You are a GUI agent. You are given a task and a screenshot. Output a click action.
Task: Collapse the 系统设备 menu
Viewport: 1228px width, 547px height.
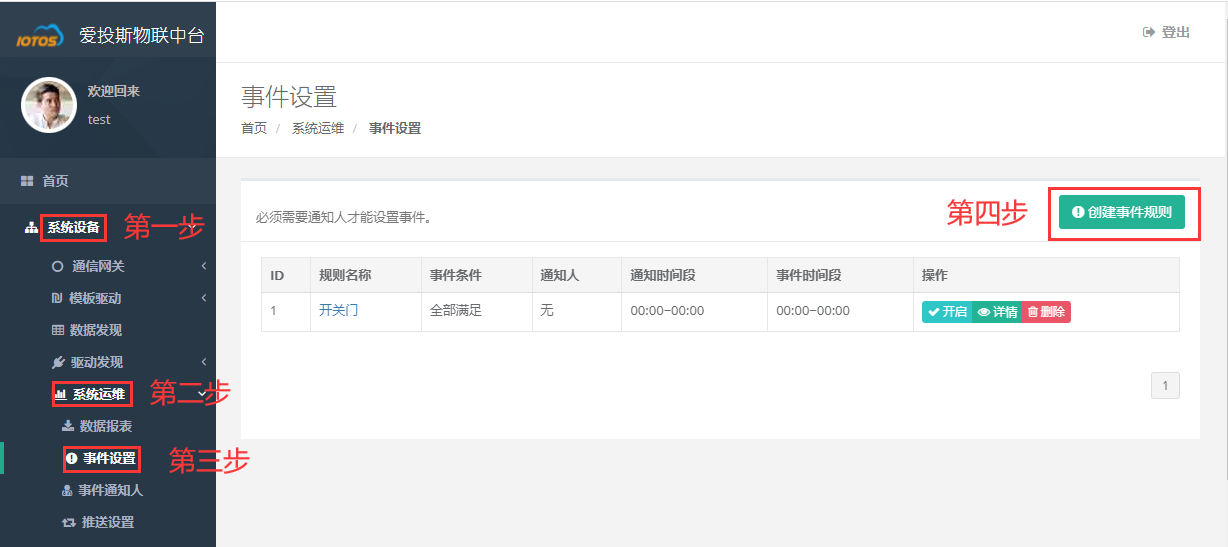73,228
